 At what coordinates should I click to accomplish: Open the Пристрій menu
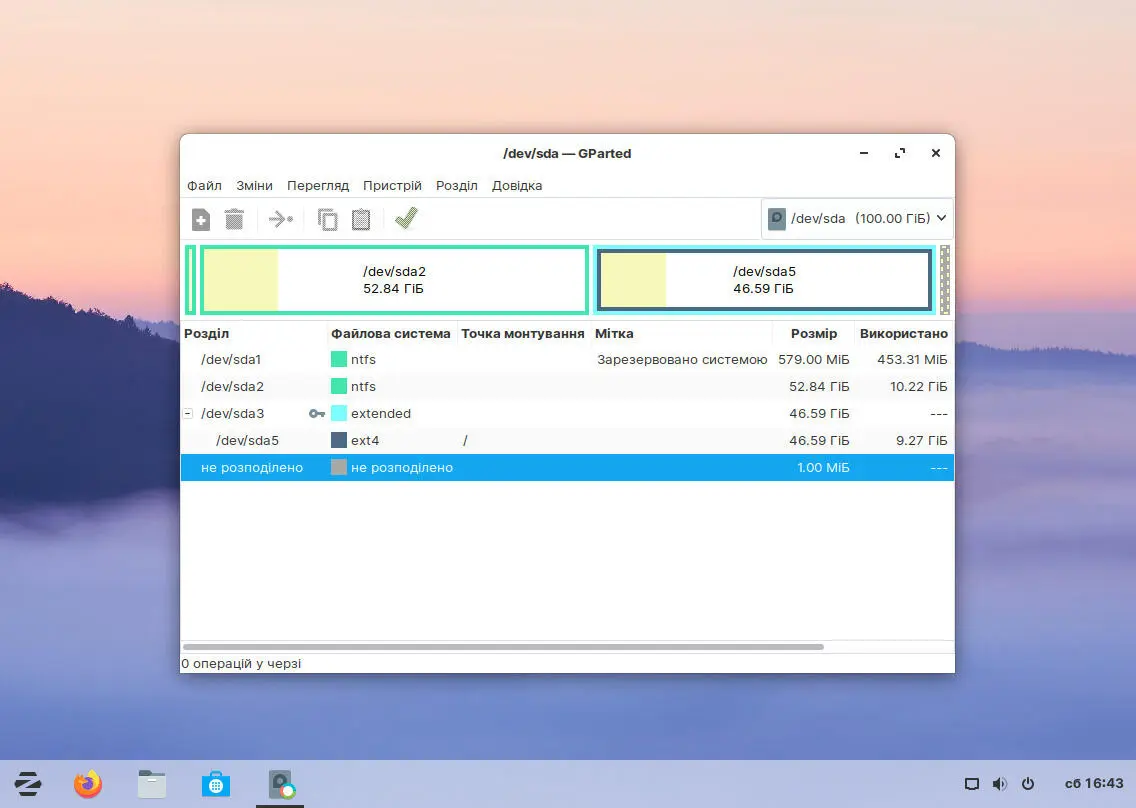392,186
